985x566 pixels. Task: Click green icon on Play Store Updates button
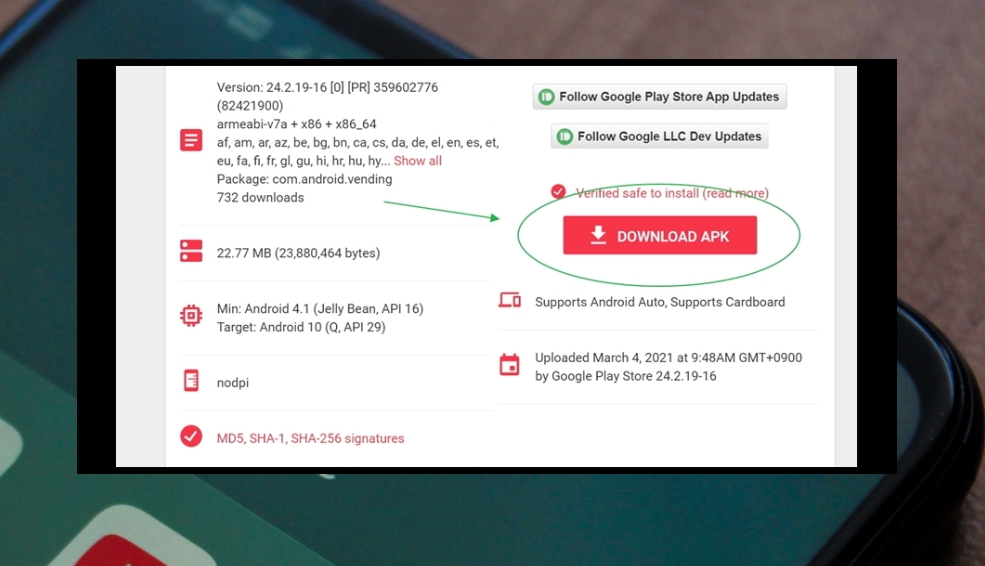tap(547, 97)
